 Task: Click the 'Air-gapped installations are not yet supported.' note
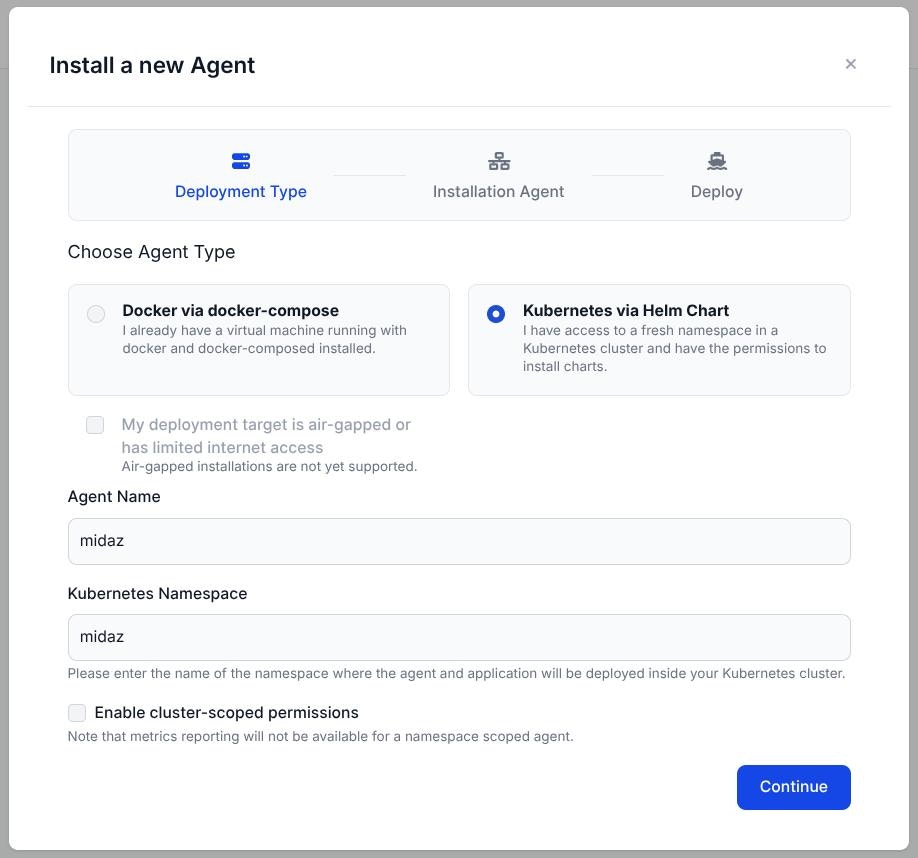click(x=269, y=466)
